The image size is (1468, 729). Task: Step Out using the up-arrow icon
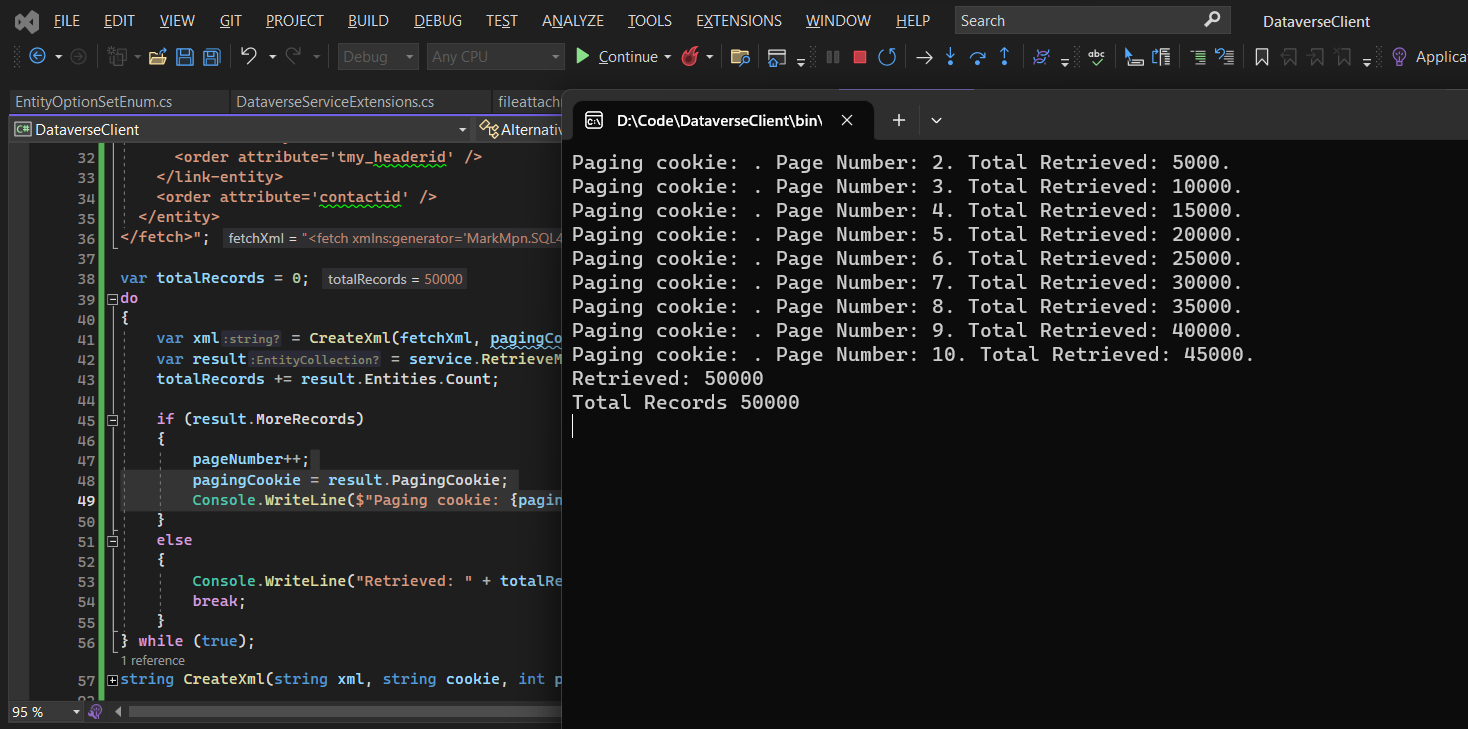tap(1005, 57)
